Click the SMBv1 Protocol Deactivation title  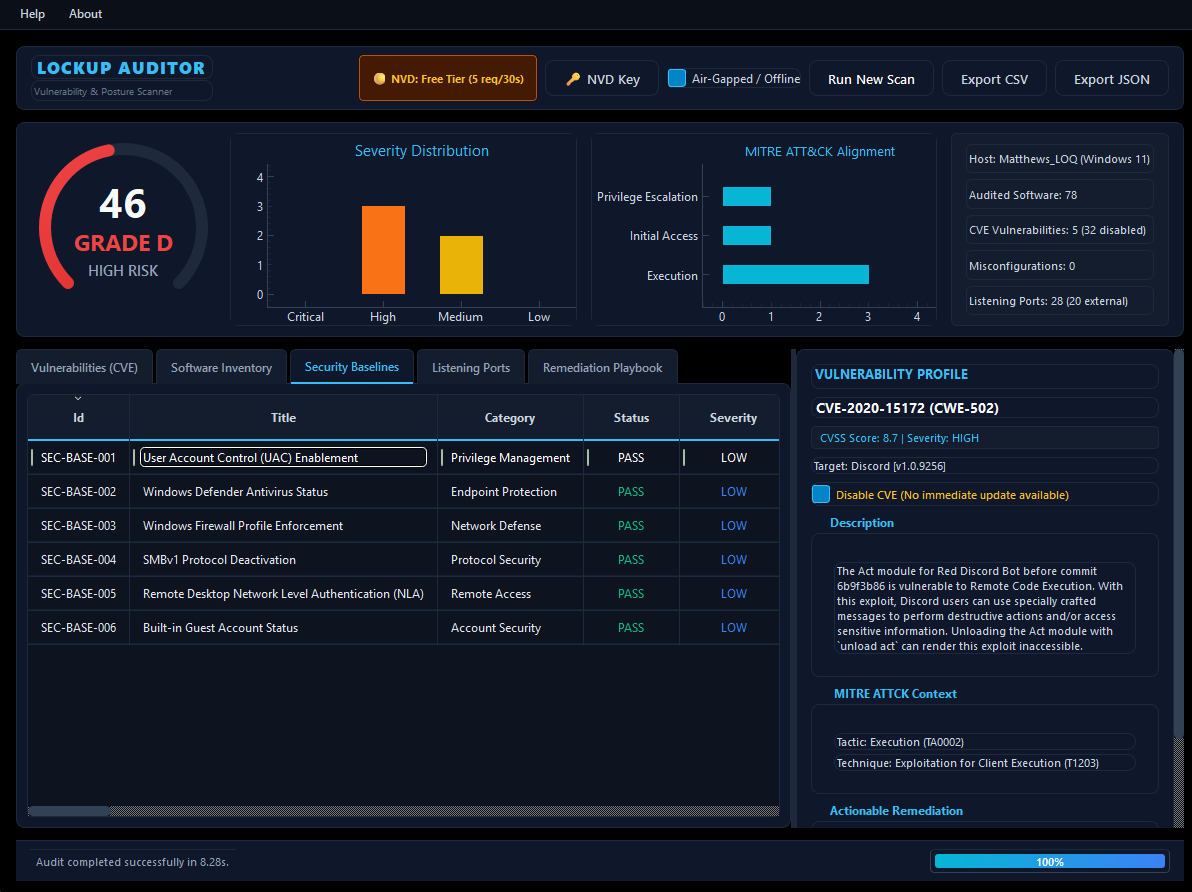click(219, 560)
